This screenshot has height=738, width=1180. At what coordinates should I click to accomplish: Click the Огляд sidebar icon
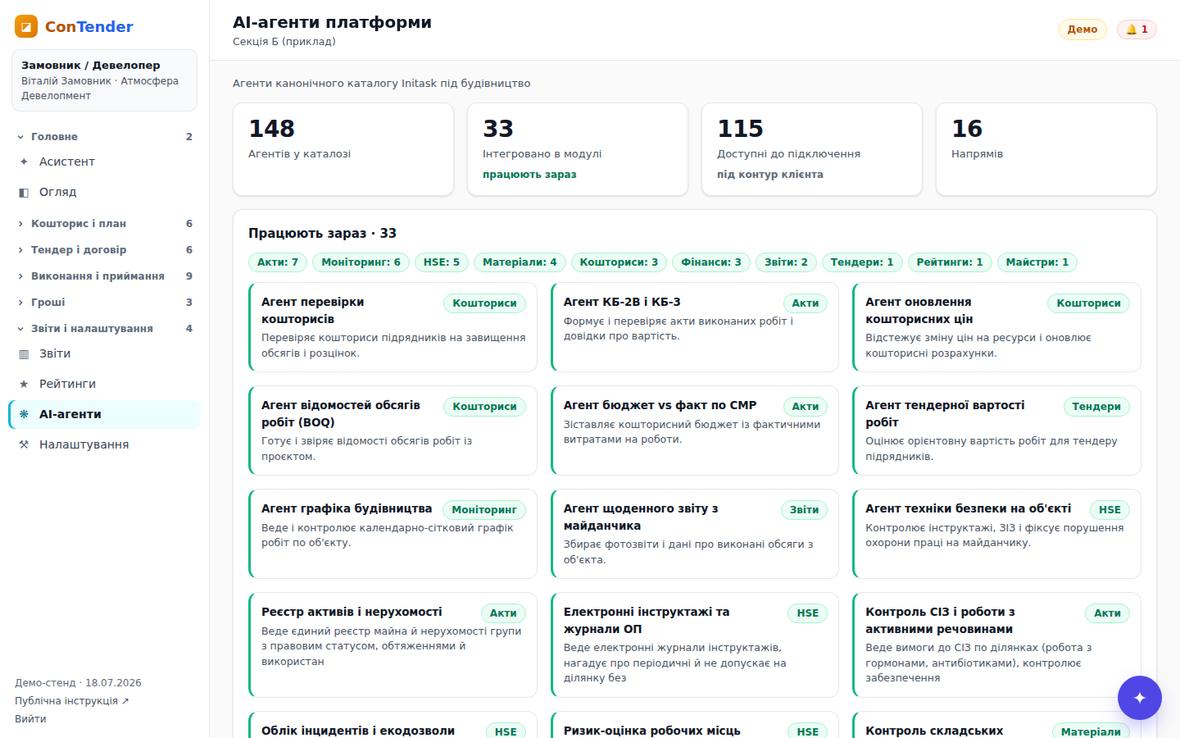tap(23, 192)
